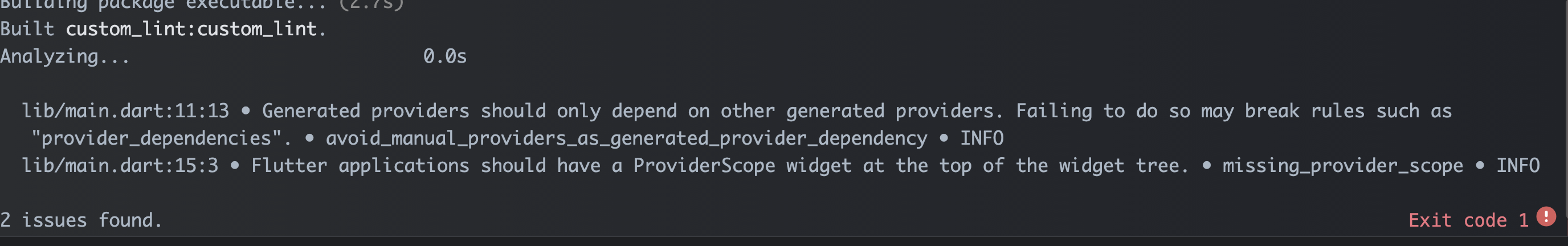Click the bullet after lib/main.dart:11:13
Viewport: 1568px width, 246px height.
pos(246,112)
